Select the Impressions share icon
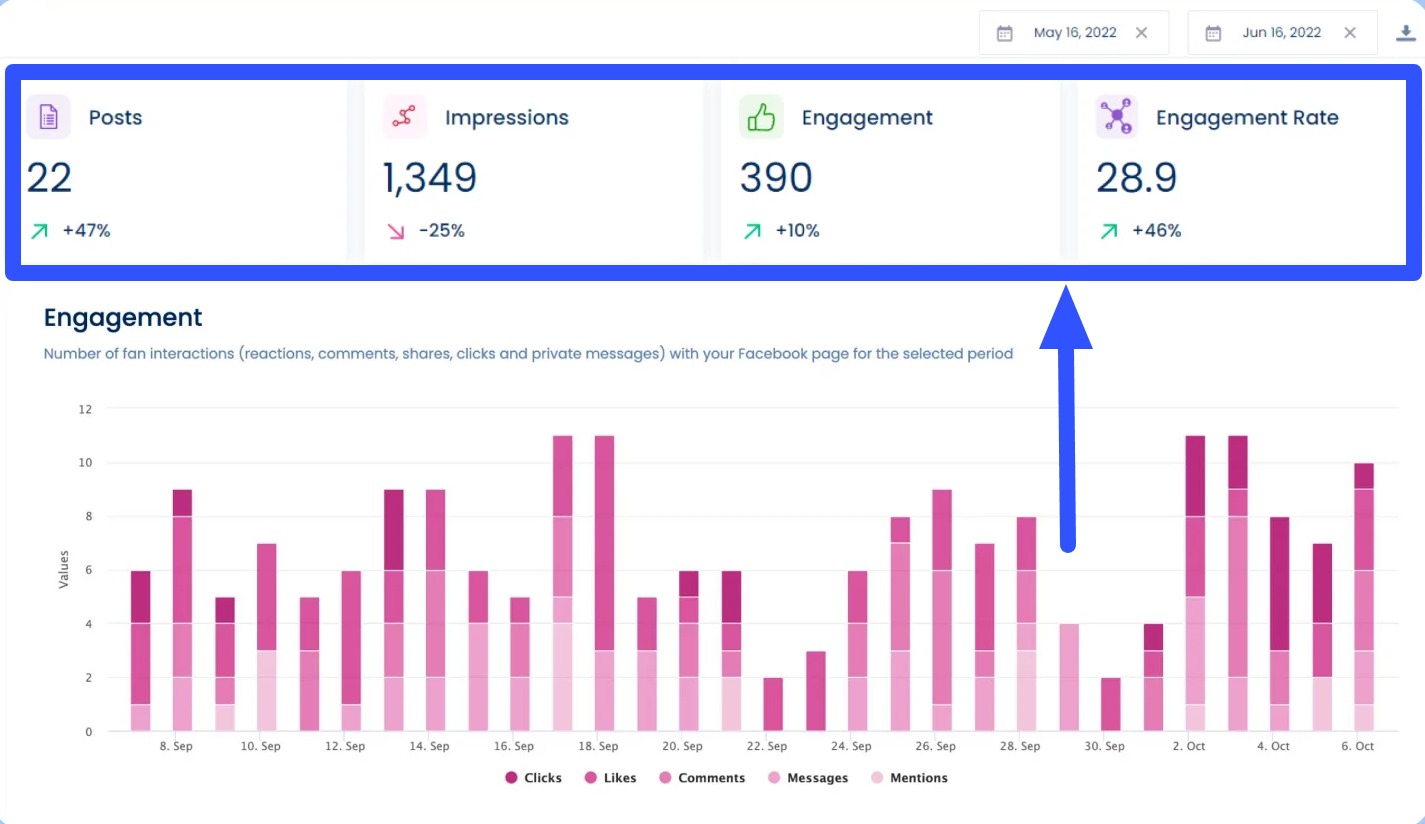 point(404,117)
